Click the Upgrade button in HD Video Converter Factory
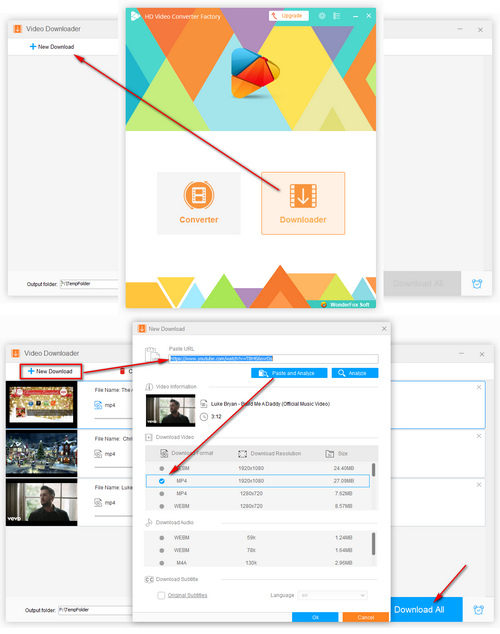Screen dimensions: 500x634 289,16
